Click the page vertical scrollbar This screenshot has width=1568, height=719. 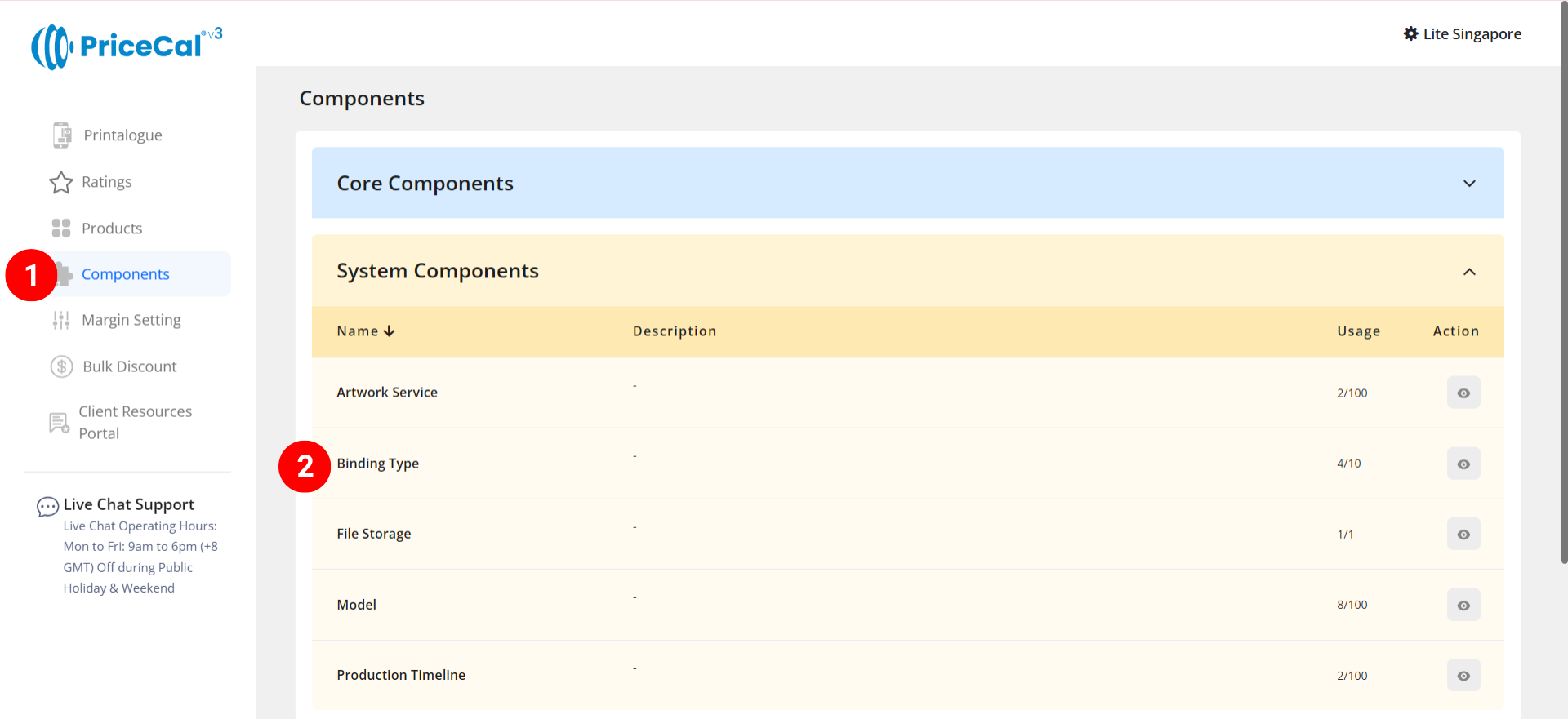coord(1563,326)
